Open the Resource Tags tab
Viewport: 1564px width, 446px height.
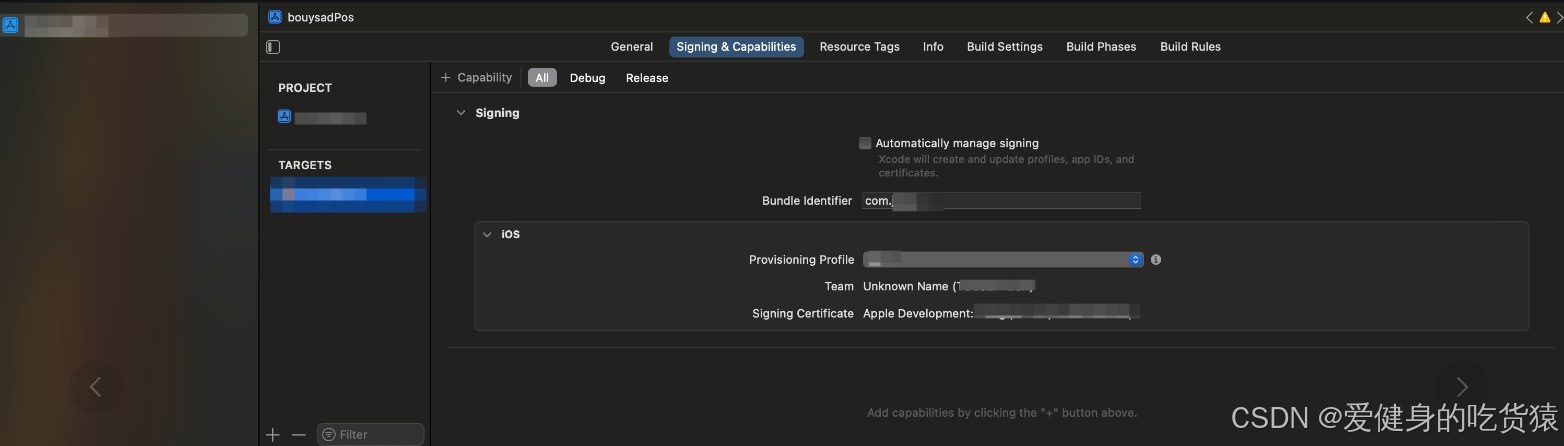pos(859,47)
